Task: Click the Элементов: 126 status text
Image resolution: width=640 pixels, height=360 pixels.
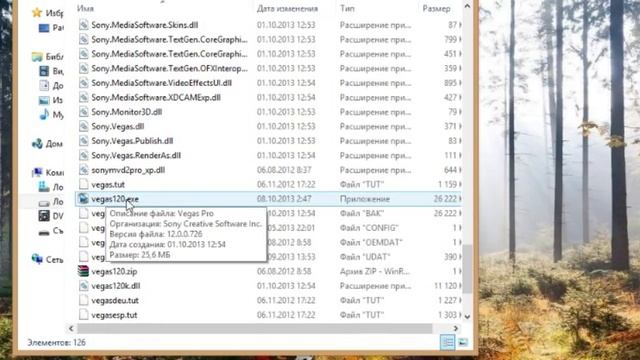Action: point(56,342)
